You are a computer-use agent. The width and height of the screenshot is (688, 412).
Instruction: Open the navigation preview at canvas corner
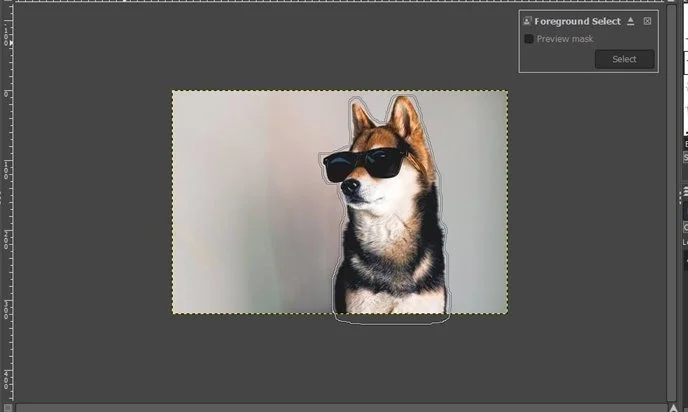point(673,408)
